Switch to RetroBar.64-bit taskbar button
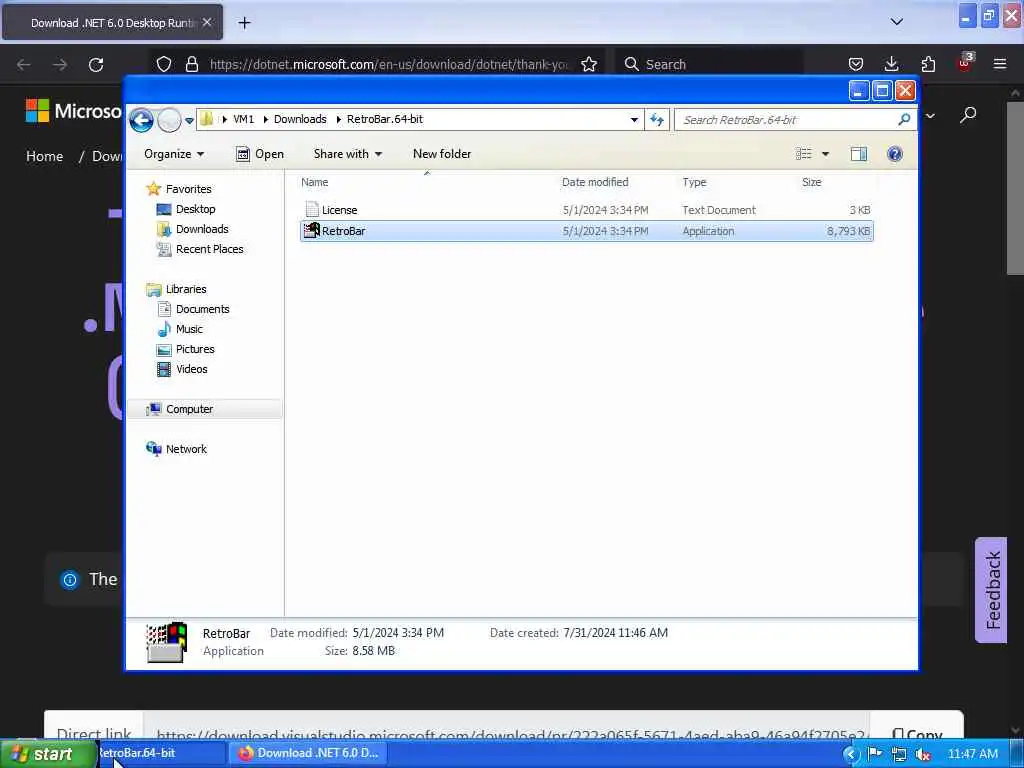1024x768 pixels. [x=162, y=753]
